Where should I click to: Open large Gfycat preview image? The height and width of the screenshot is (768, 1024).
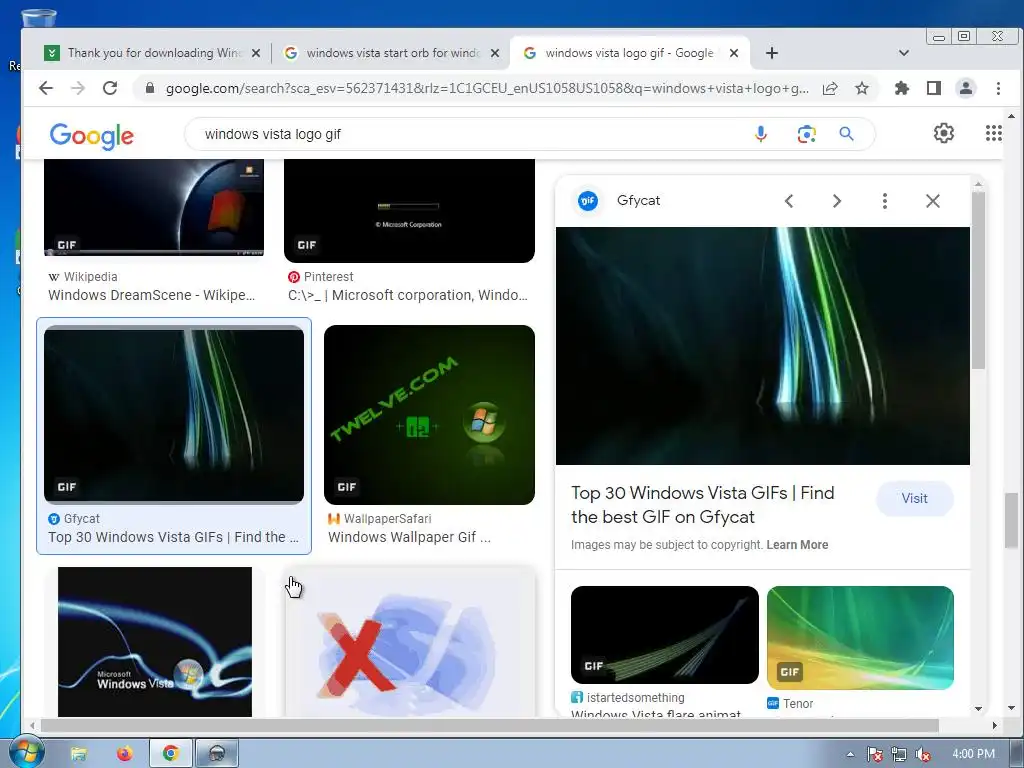763,346
